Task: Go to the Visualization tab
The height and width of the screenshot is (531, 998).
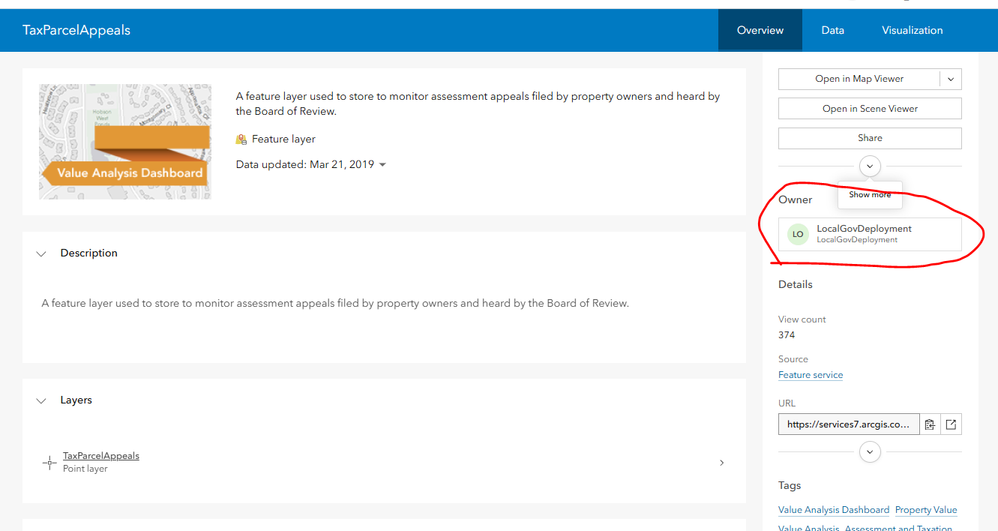Action: (x=912, y=30)
